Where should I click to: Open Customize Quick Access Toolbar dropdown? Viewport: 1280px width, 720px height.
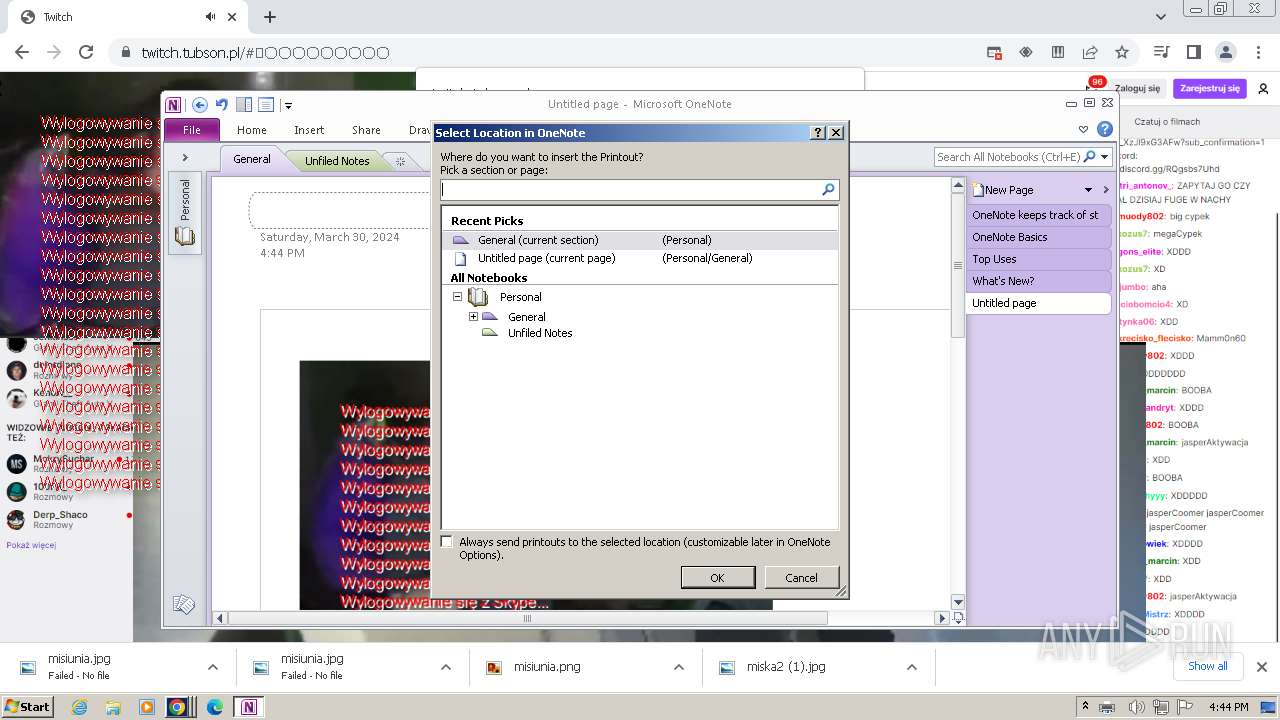tap(288, 105)
